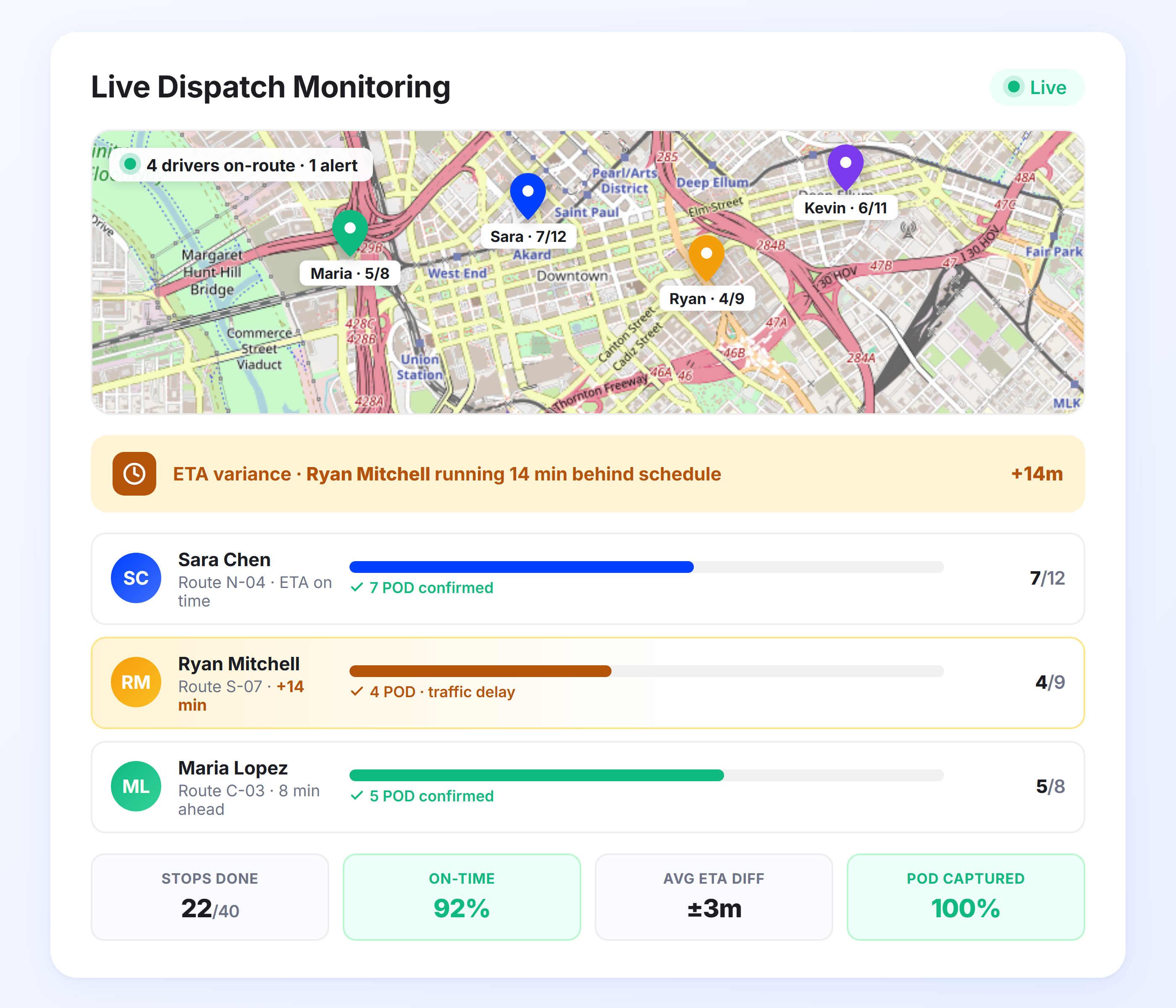Screen dimensions: 1176x1008
Task: Click the 4/9 stop count
Action: 1050,682
